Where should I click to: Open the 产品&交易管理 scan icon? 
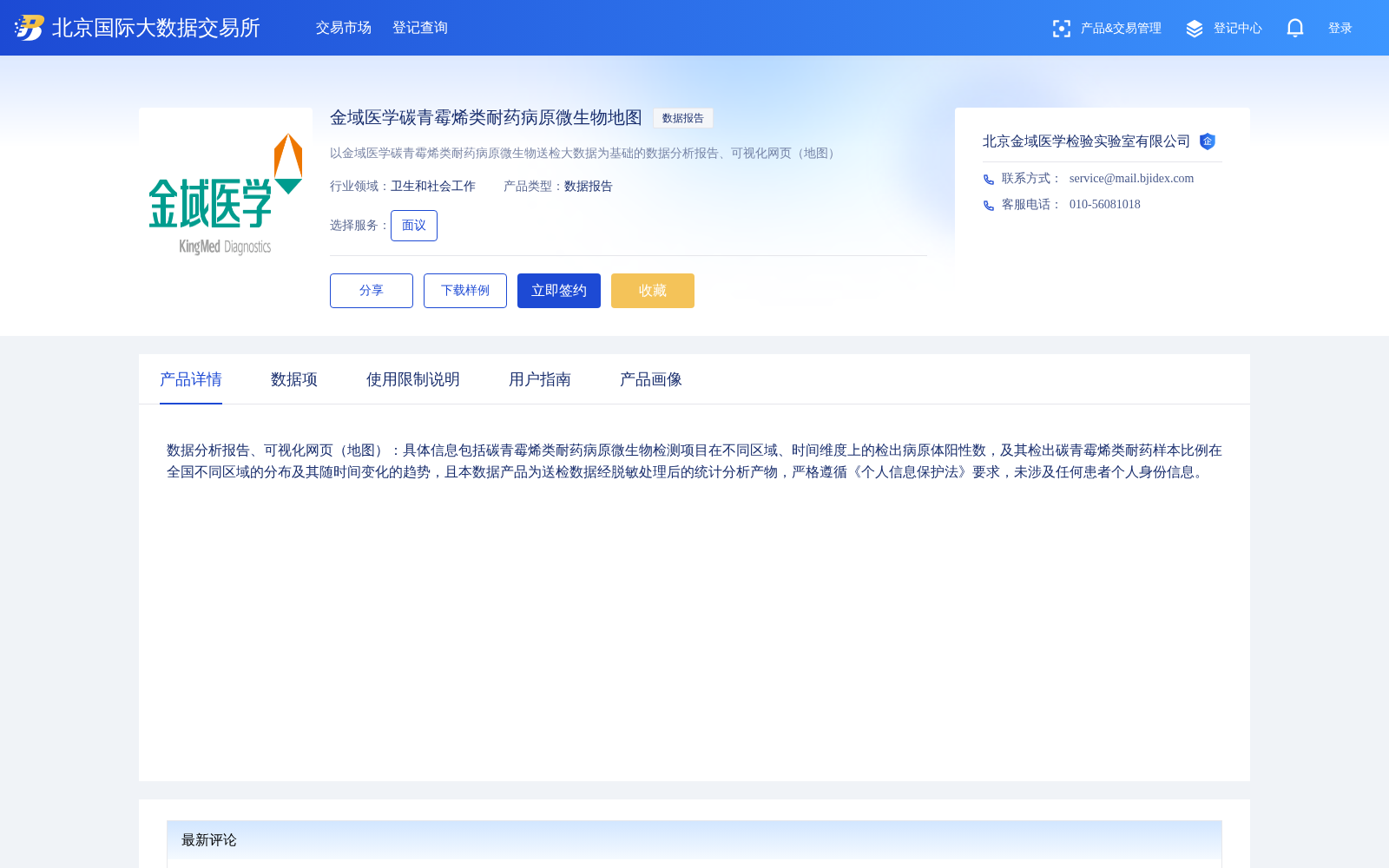pyautogui.click(x=1061, y=29)
